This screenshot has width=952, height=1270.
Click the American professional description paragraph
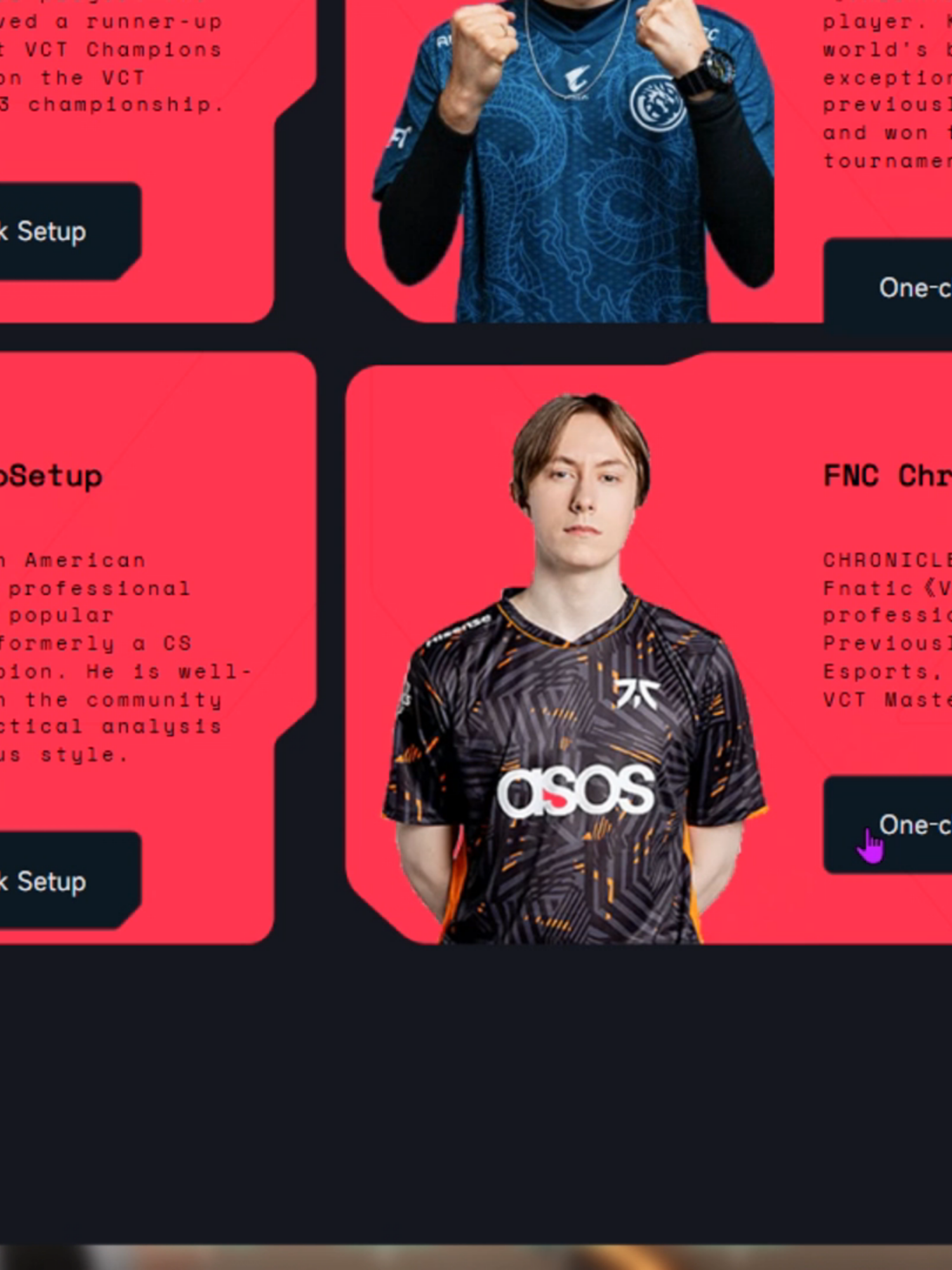126,657
